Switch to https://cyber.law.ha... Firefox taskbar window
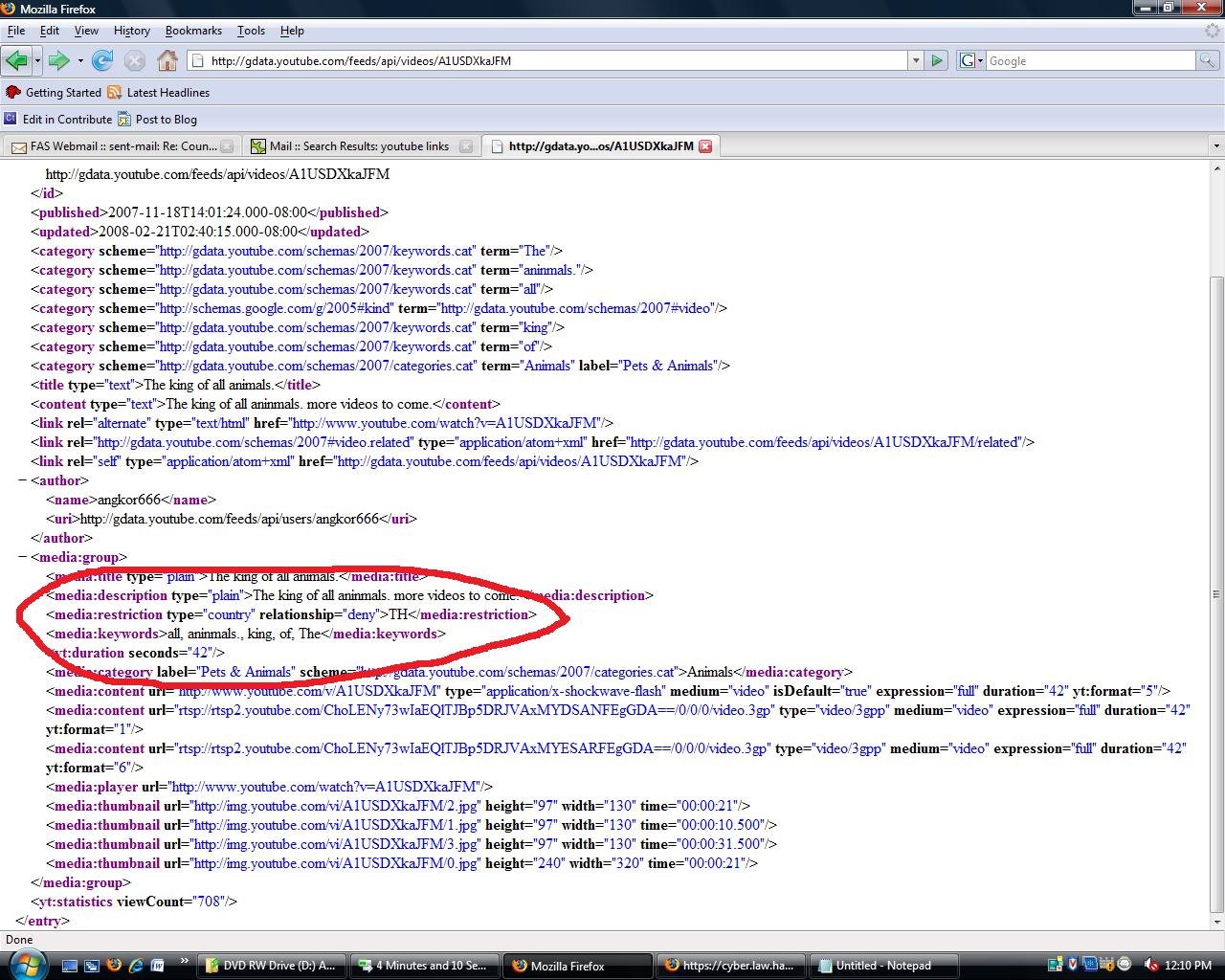Screen dimensions: 1225x980 tap(730, 966)
